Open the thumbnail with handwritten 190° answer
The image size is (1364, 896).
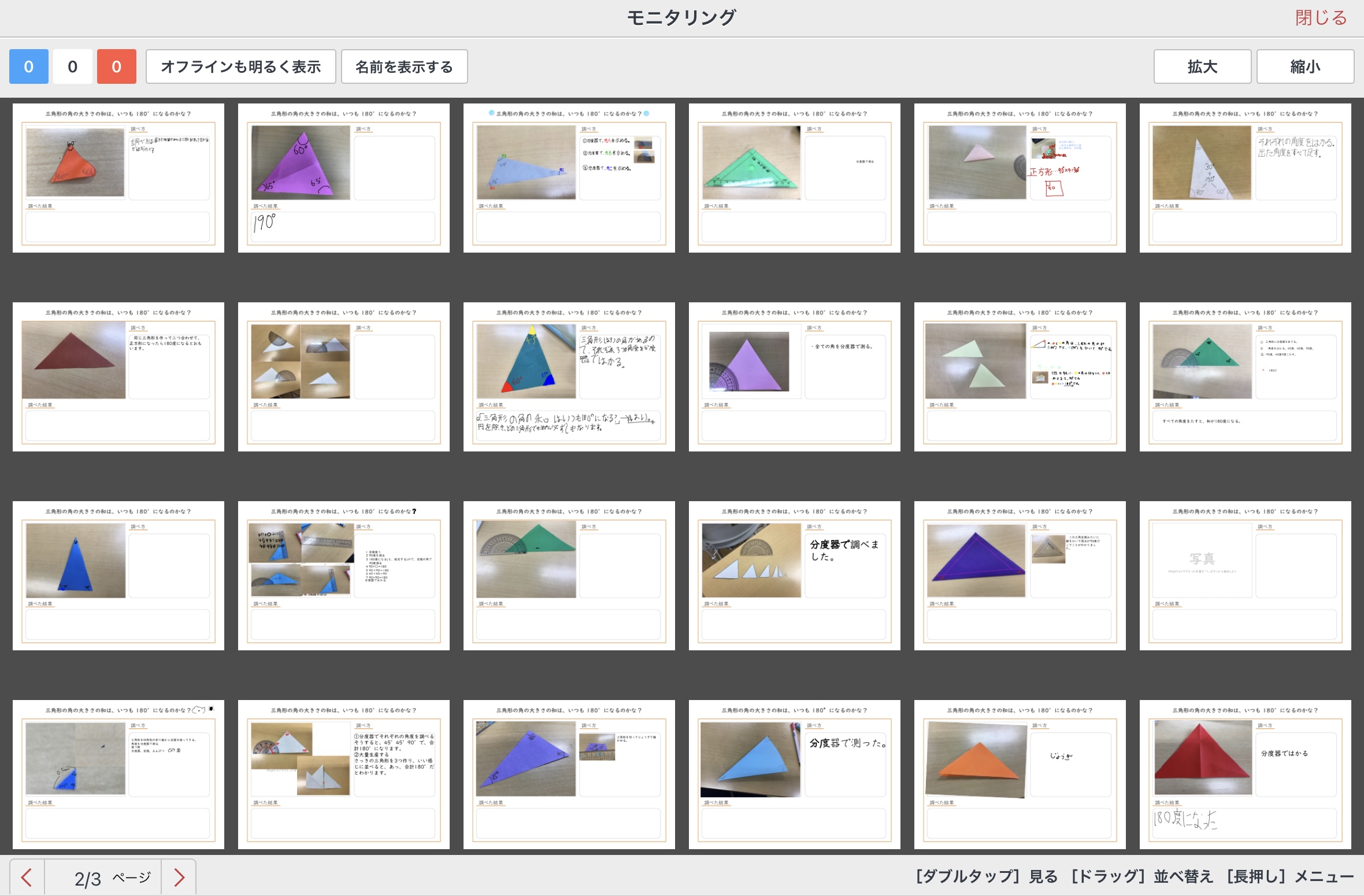pos(343,177)
